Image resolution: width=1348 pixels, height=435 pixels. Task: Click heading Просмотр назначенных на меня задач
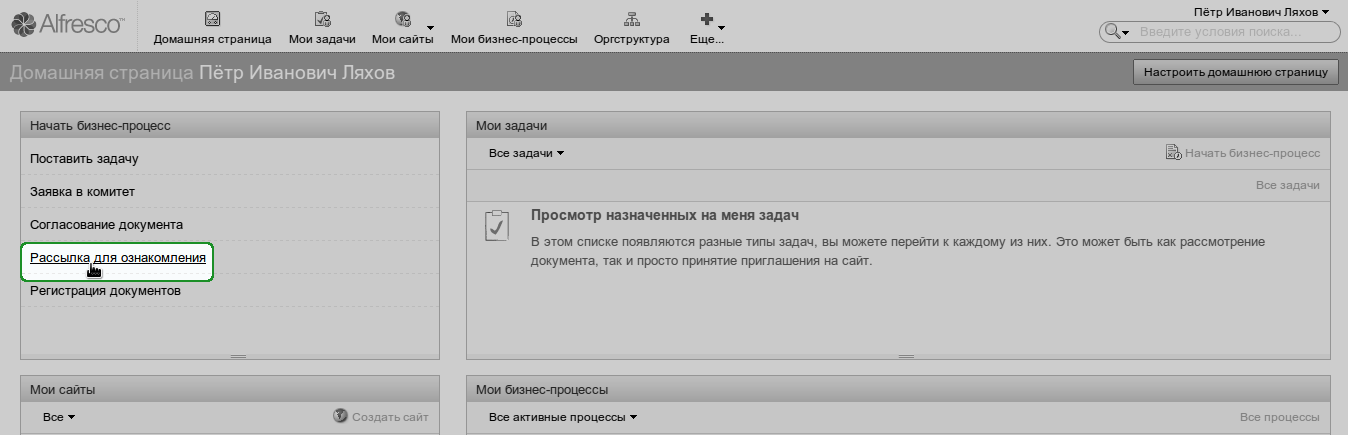(664, 215)
